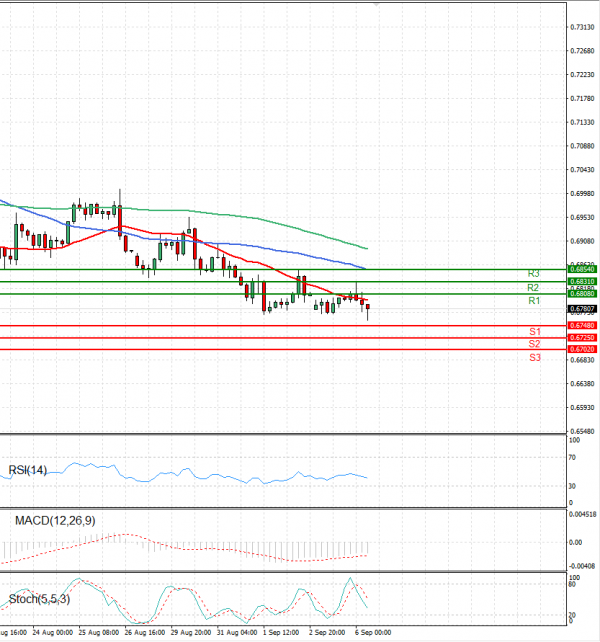Click the 0.70880 price axis value
The width and height of the screenshot is (600, 642).
click(582, 146)
